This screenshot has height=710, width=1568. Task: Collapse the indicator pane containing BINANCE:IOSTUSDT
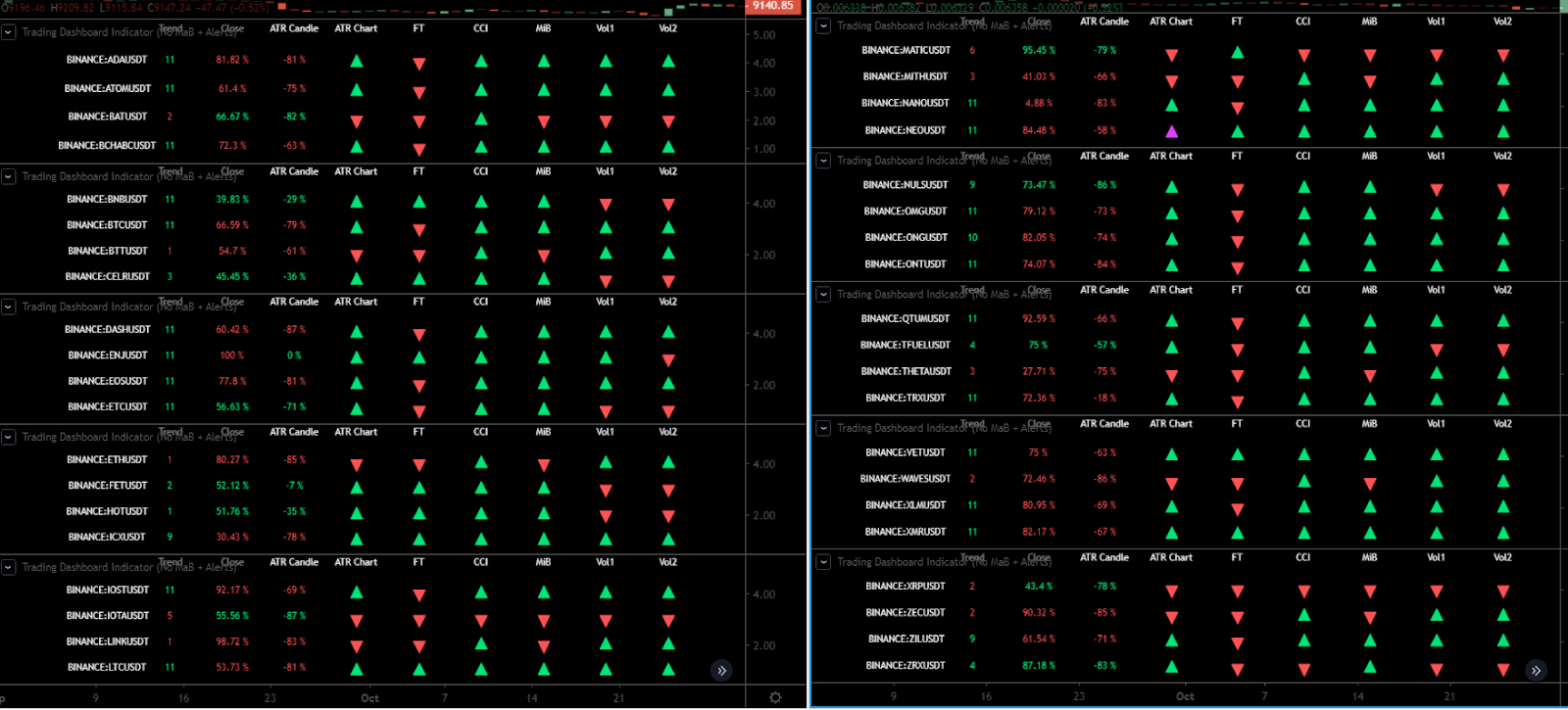tap(9, 567)
